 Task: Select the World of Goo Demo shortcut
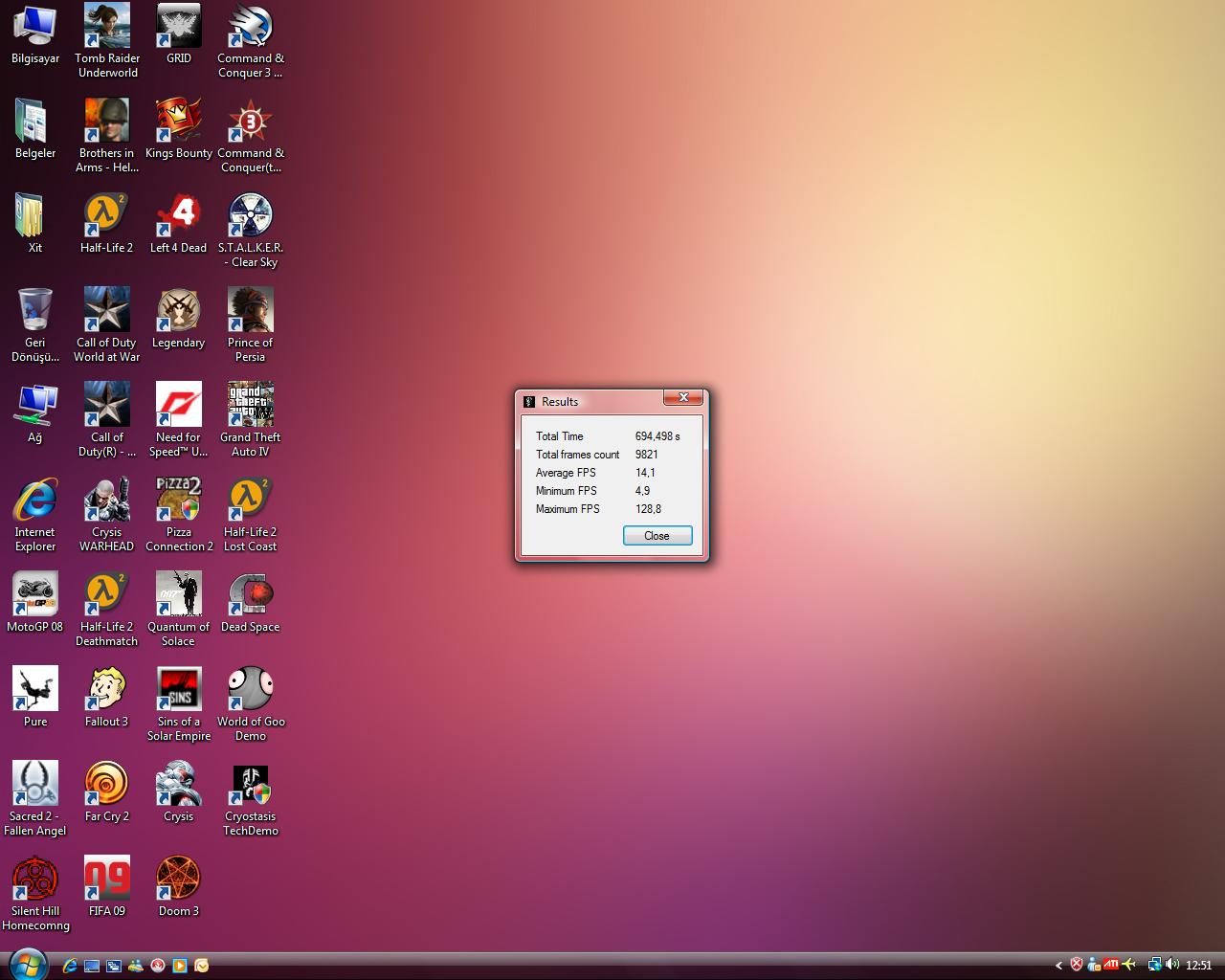point(251,703)
